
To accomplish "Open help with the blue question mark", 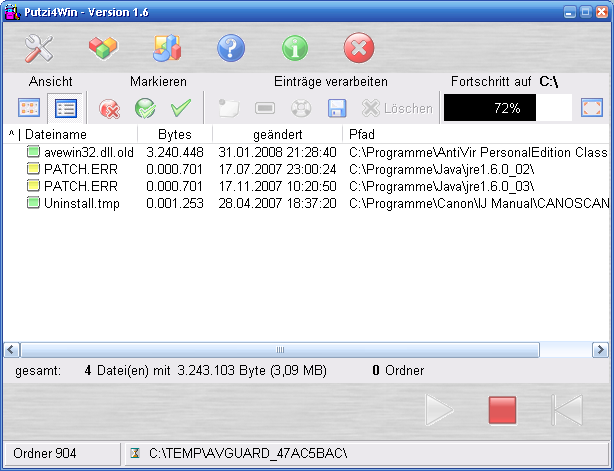I will click(231, 48).
